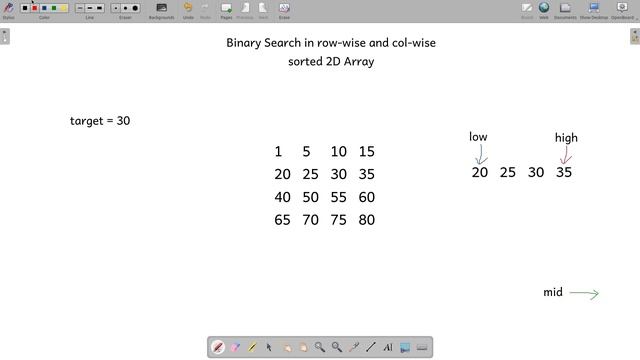Click matrix cell 55
The height and width of the screenshot is (360, 640).
coord(338,197)
